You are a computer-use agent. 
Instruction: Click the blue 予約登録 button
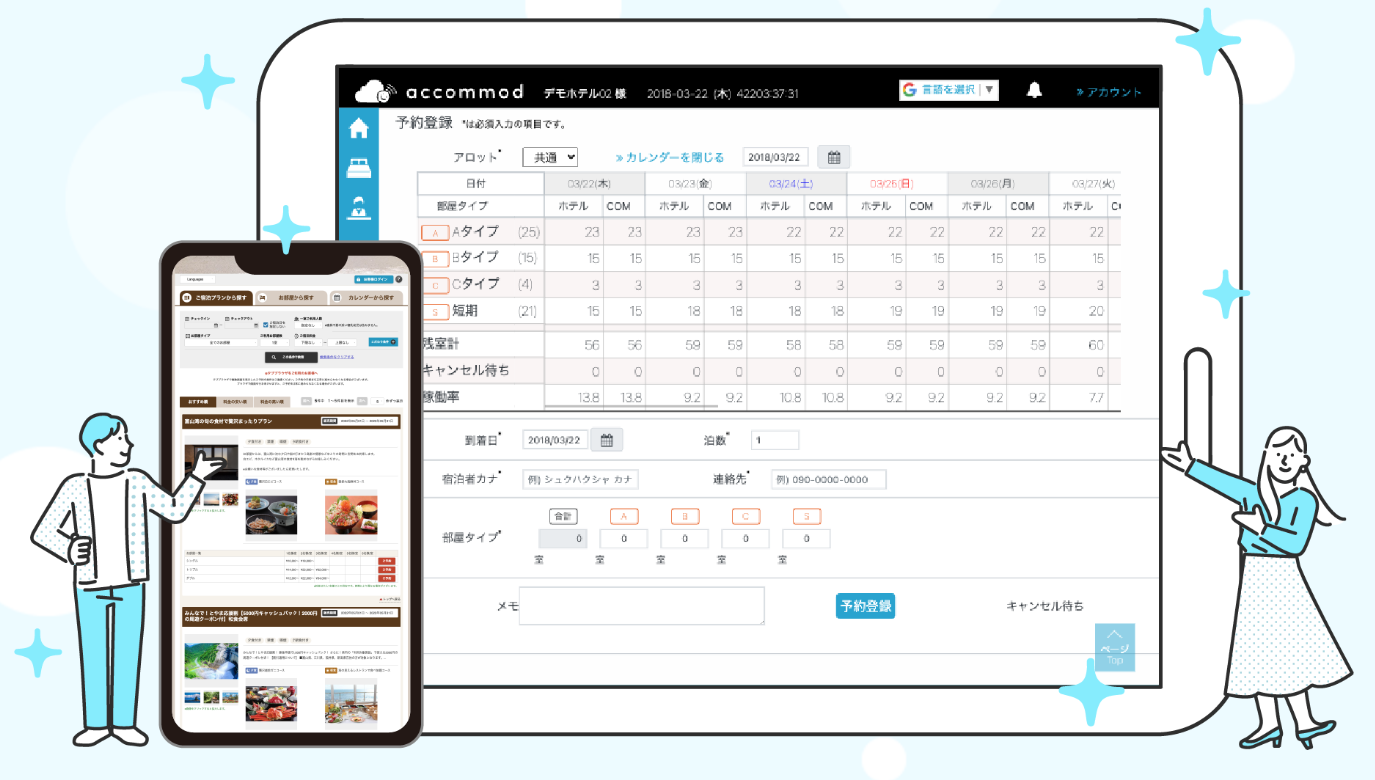click(865, 606)
